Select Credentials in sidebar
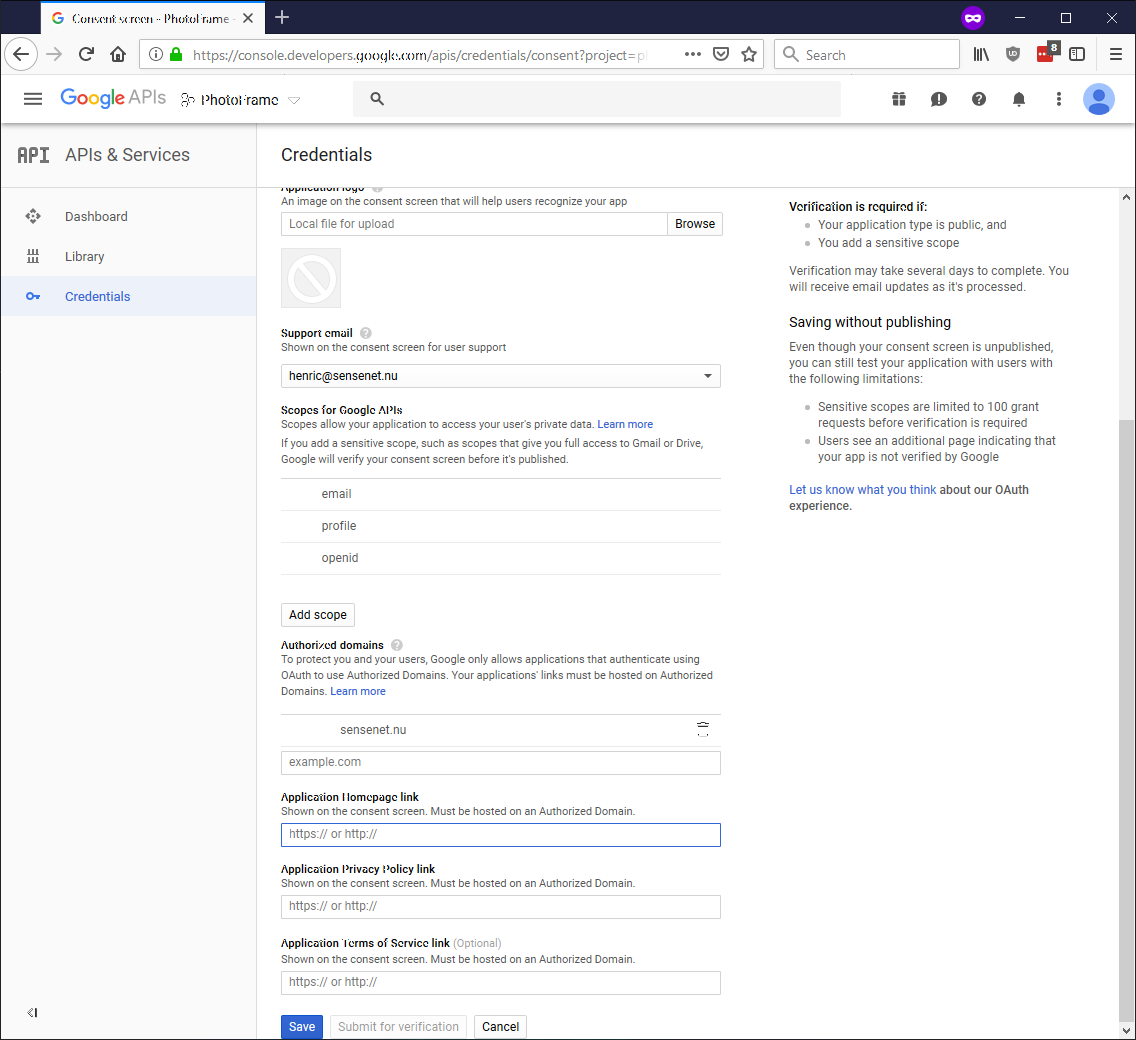Screen dimensions: 1136x1040 tap(128, 296)
